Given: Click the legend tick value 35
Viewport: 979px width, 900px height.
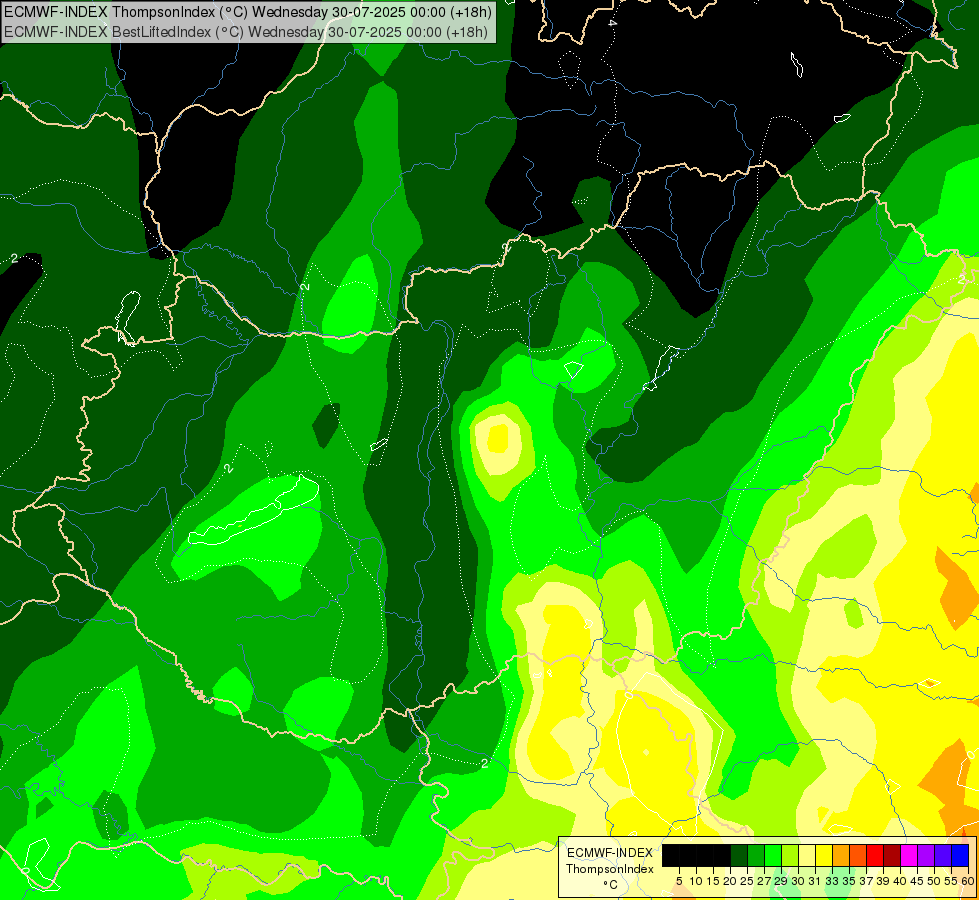Looking at the screenshot, I should coord(849,881).
